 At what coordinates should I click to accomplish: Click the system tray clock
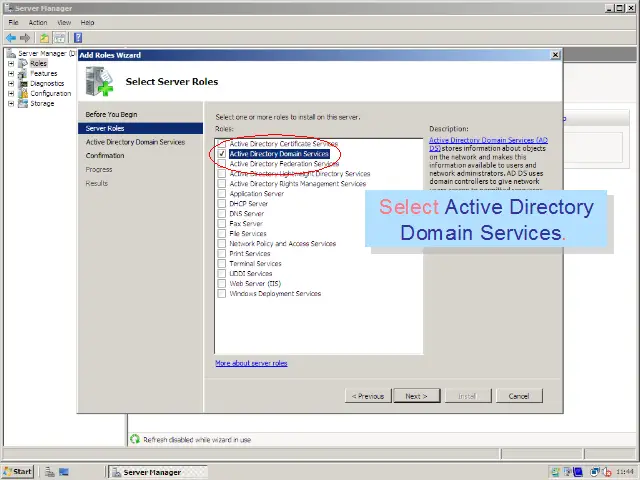pyautogui.click(x=625, y=472)
